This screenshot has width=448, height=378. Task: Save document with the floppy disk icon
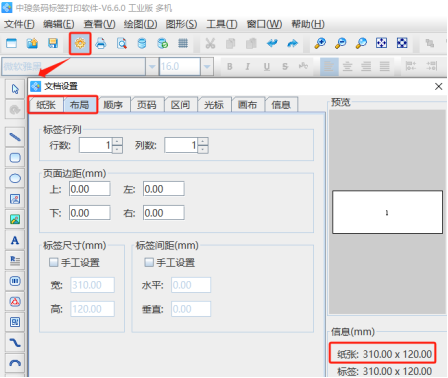coord(53,43)
